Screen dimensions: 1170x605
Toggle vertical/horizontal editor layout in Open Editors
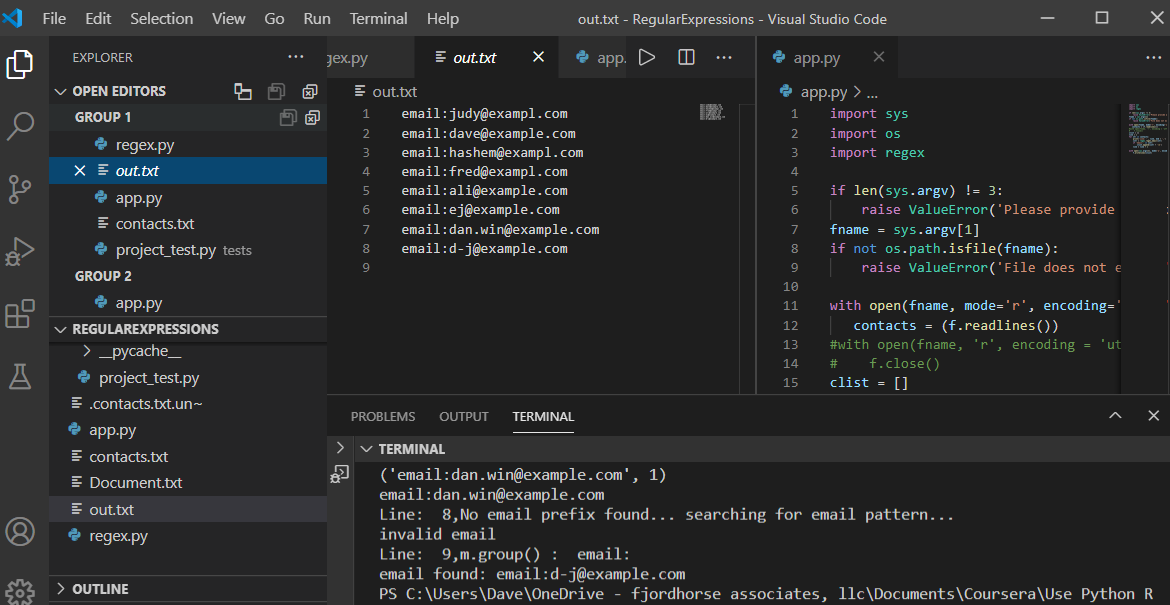click(243, 91)
